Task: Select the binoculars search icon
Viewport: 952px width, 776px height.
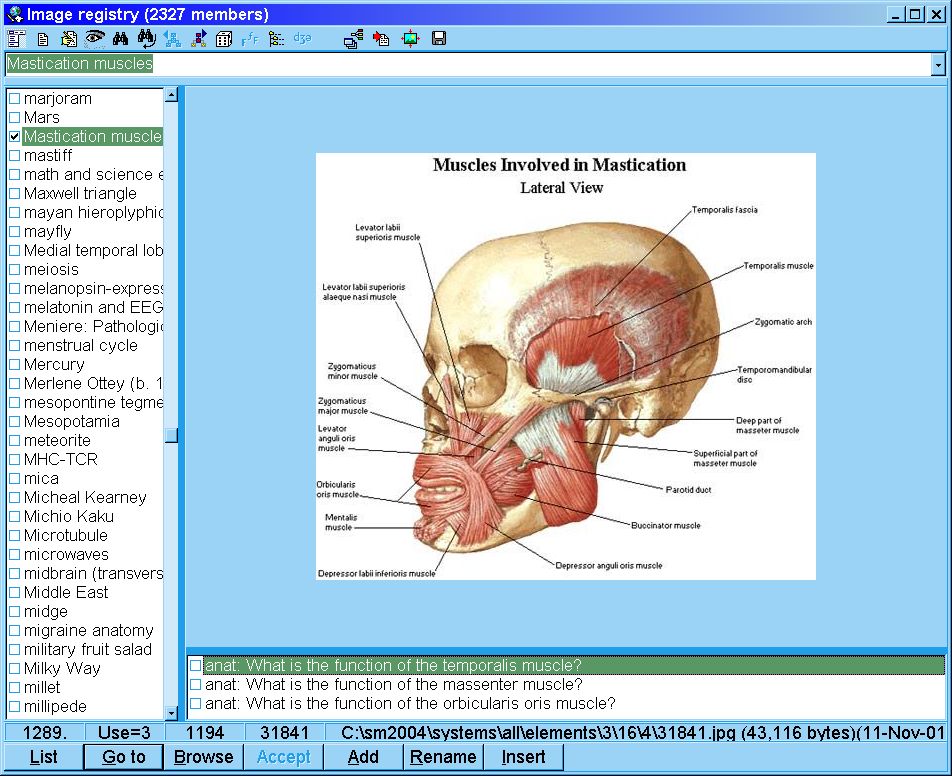Action: point(119,39)
